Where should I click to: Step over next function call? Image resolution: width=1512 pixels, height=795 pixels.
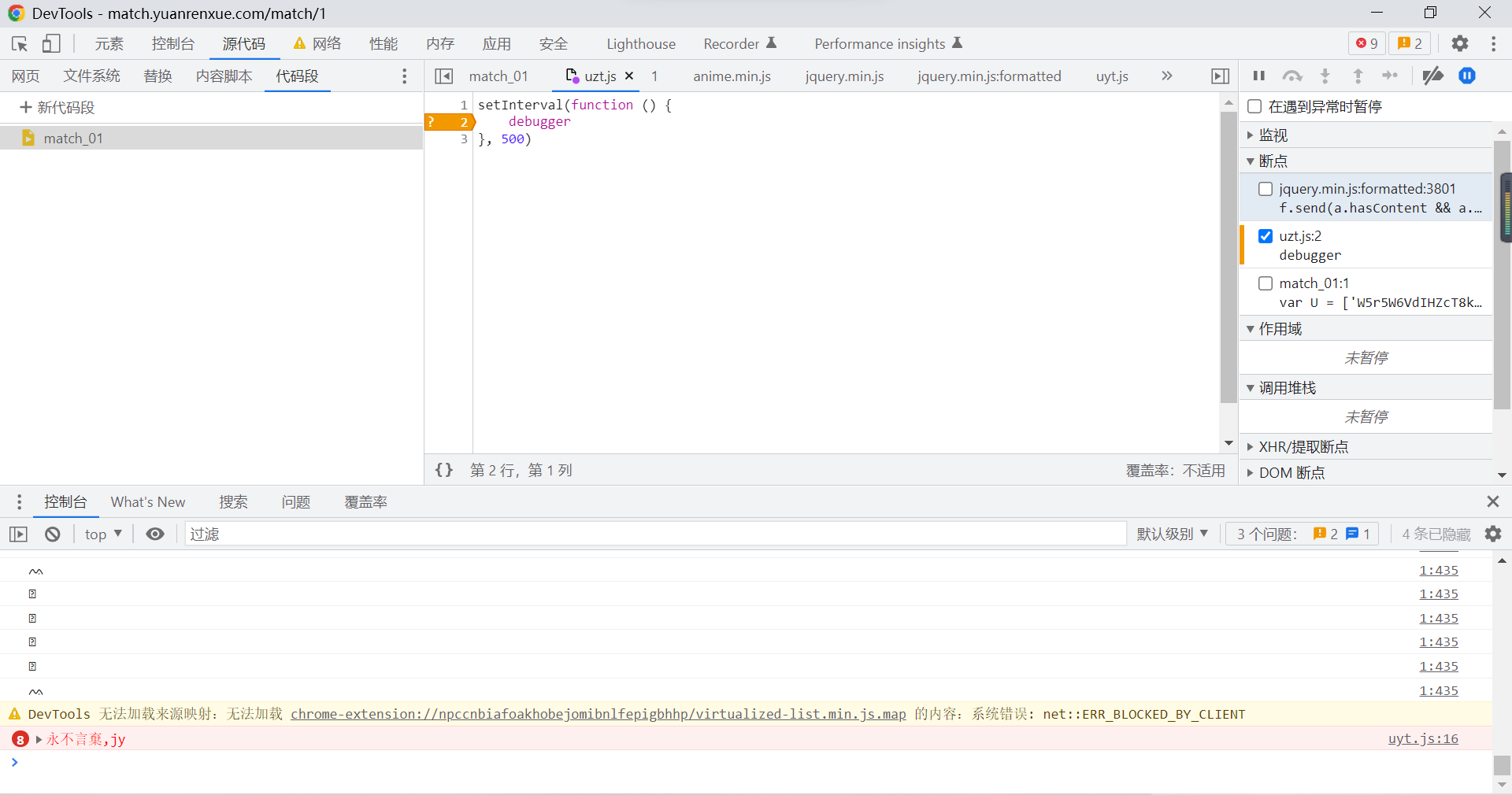click(1292, 76)
